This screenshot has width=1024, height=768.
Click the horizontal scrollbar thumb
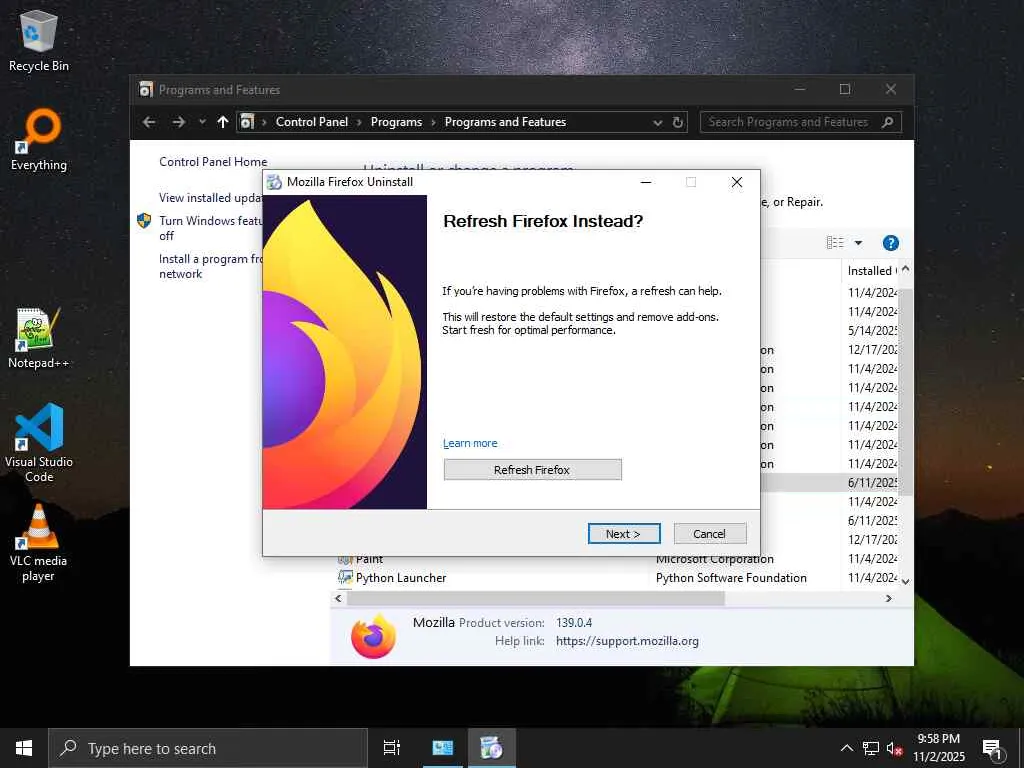coord(536,598)
